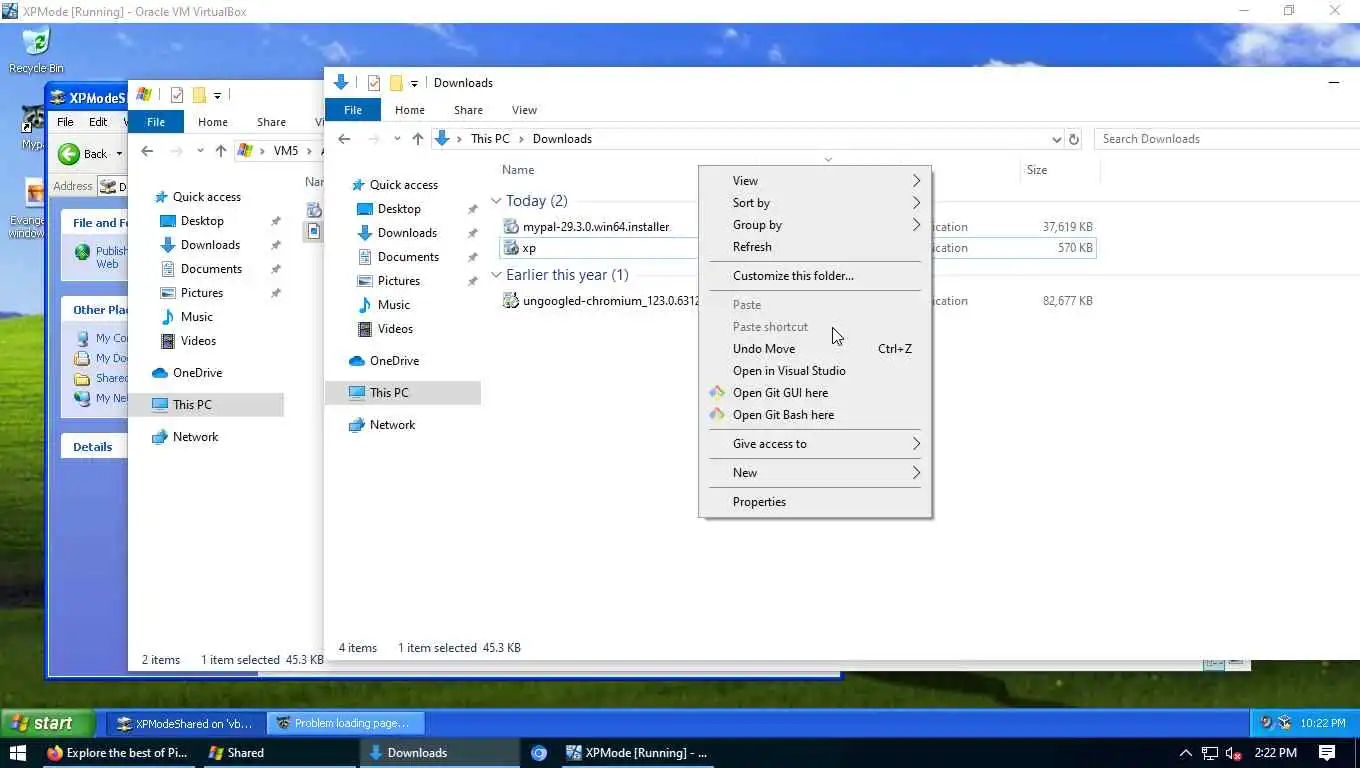Image resolution: width=1360 pixels, height=768 pixels.
Task: Collapse the Earlier this year (1) group
Action: tap(497, 275)
